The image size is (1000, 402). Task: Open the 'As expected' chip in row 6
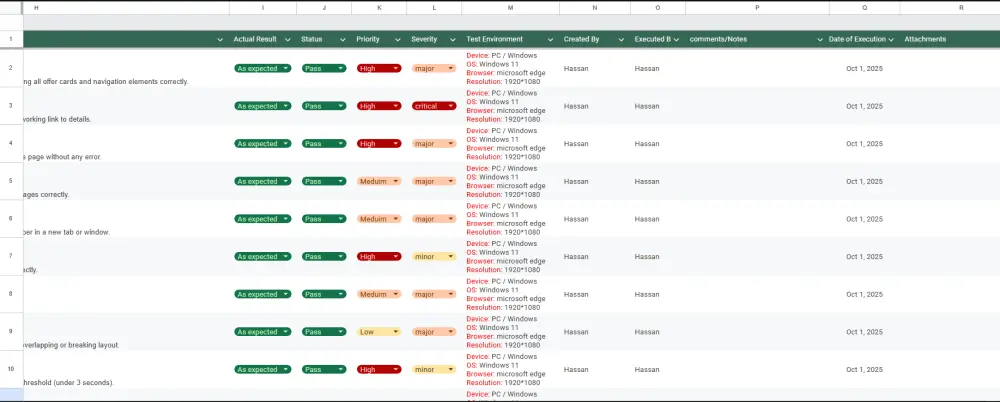point(263,219)
